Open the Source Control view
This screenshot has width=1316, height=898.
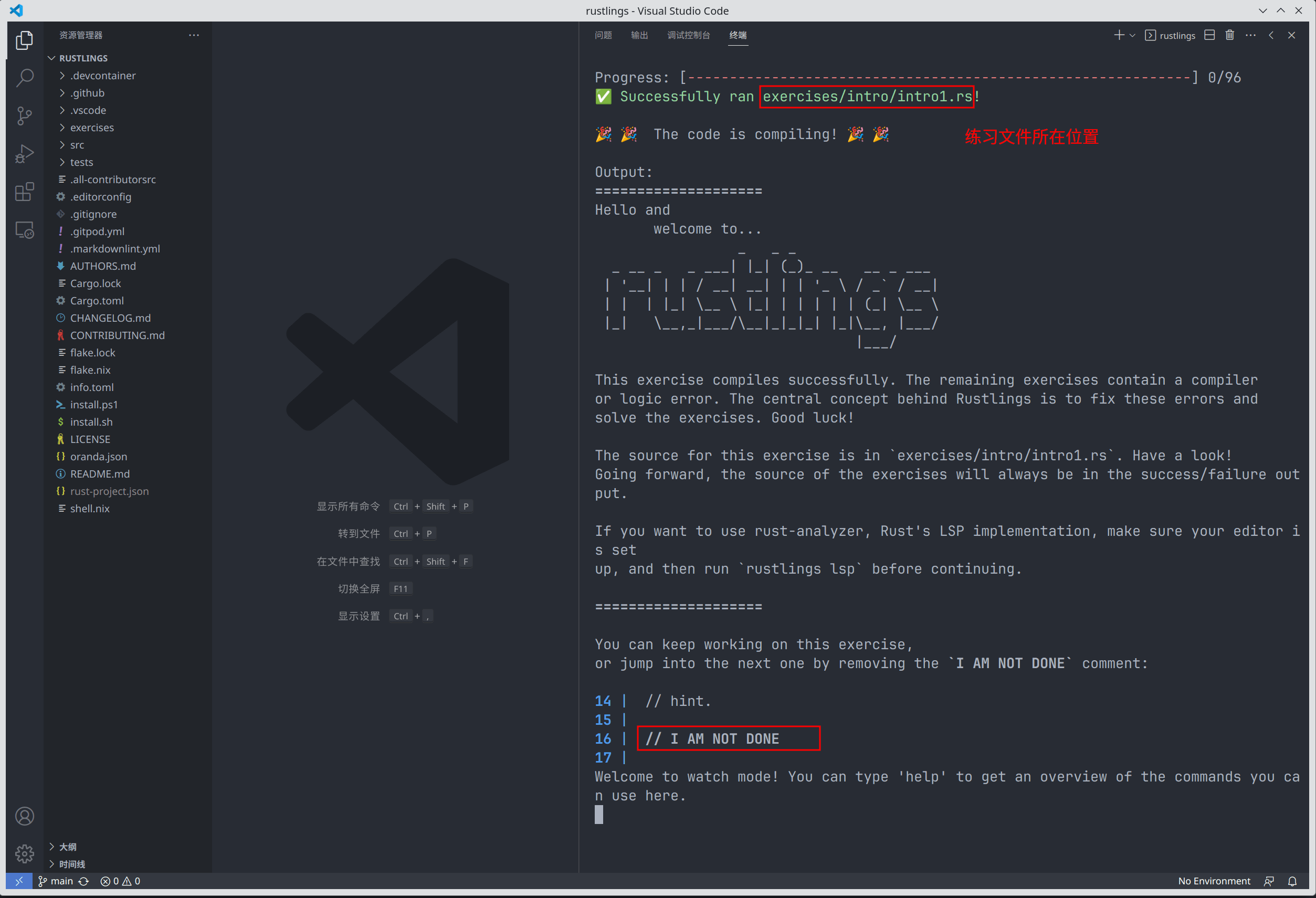pos(24,116)
